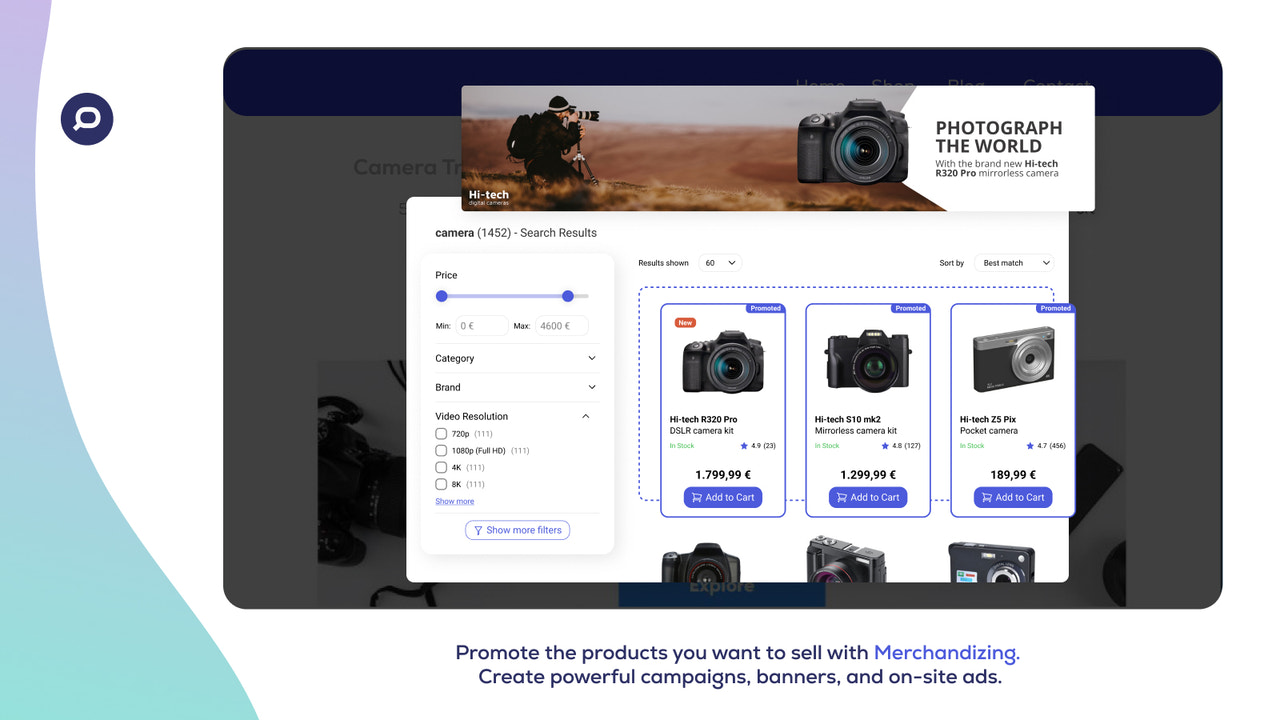Collapse the Video Resolution filter section

[x=516, y=416]
